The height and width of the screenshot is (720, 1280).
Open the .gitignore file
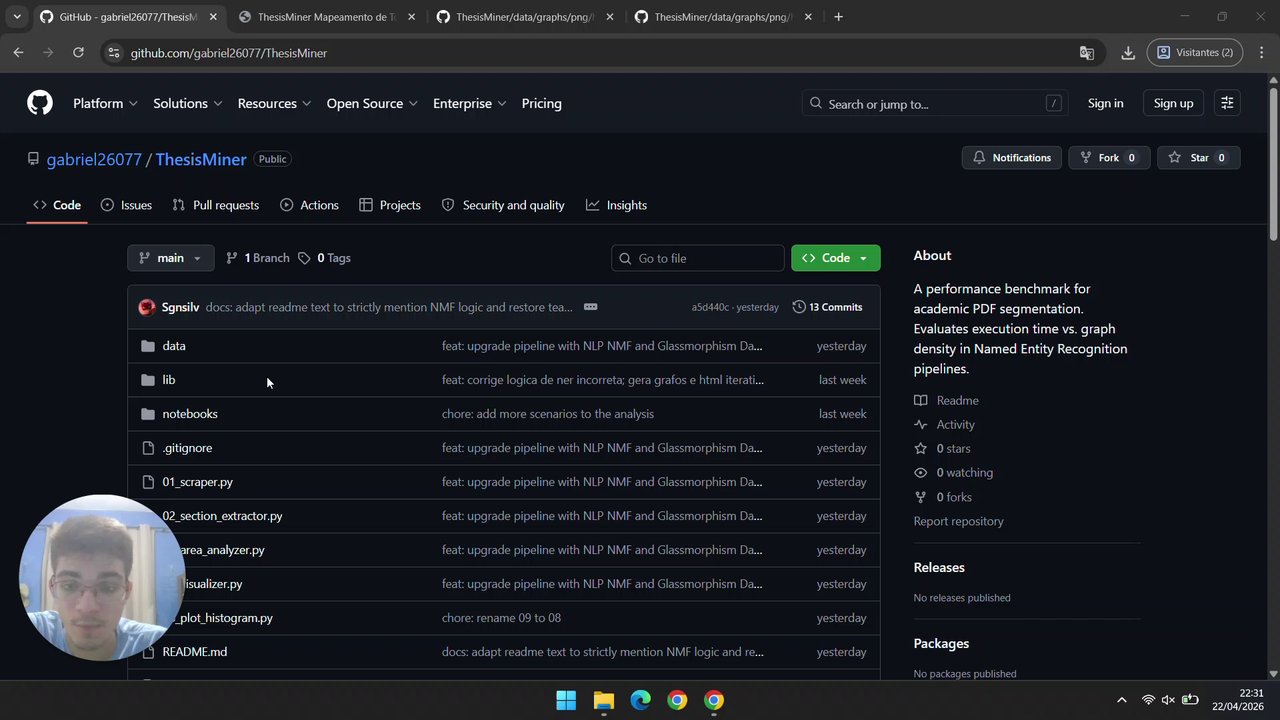(x=187, y=448)
